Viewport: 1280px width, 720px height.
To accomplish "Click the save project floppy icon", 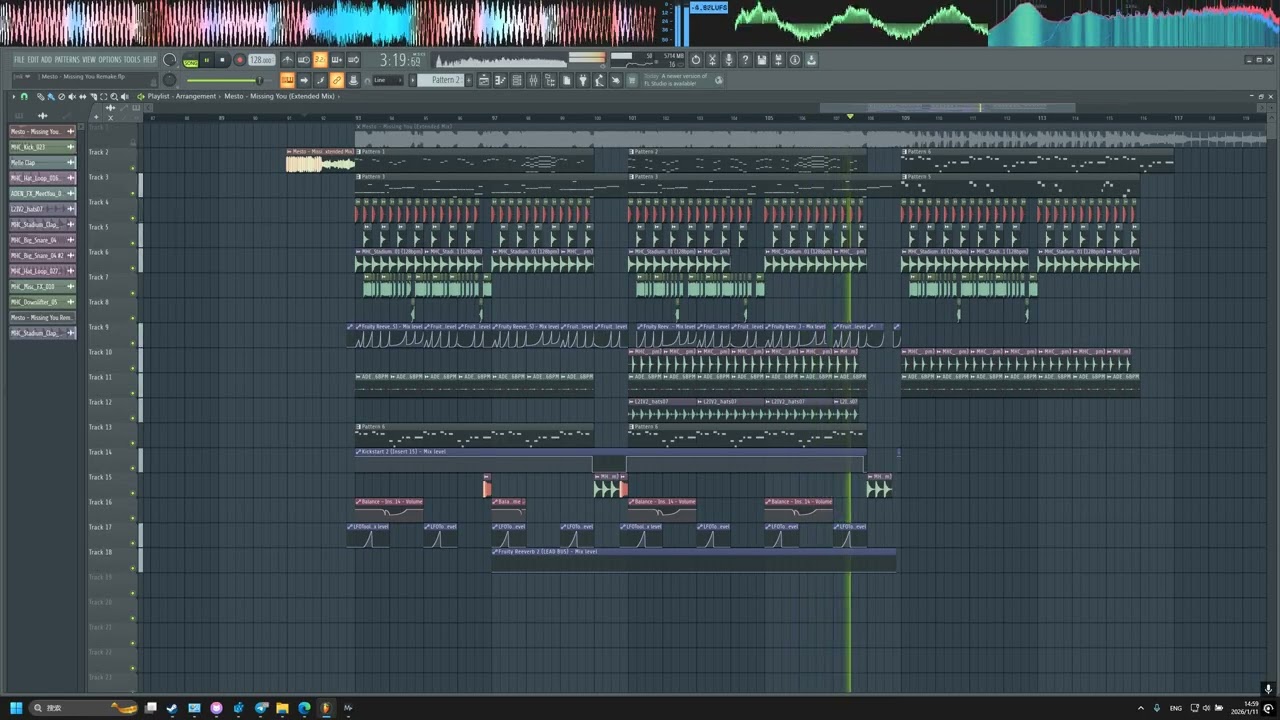I will [x=761, y=60].
